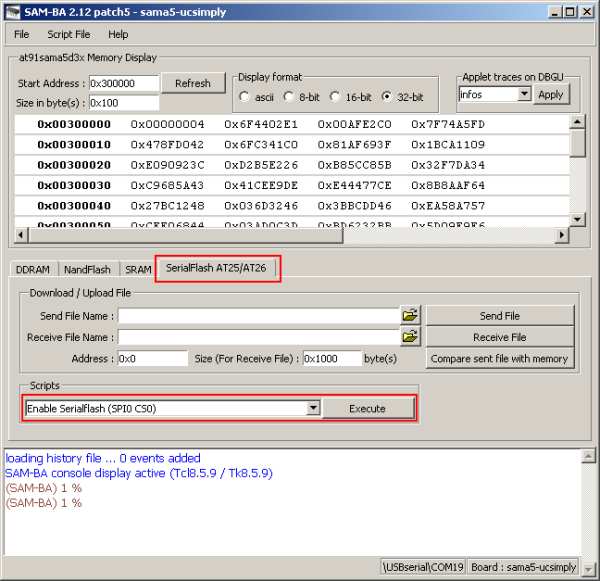Image resolution: width=600 pixels, height=581 pixels.
Task: Click the Refresh button
Action: click(x=193, y=83)
